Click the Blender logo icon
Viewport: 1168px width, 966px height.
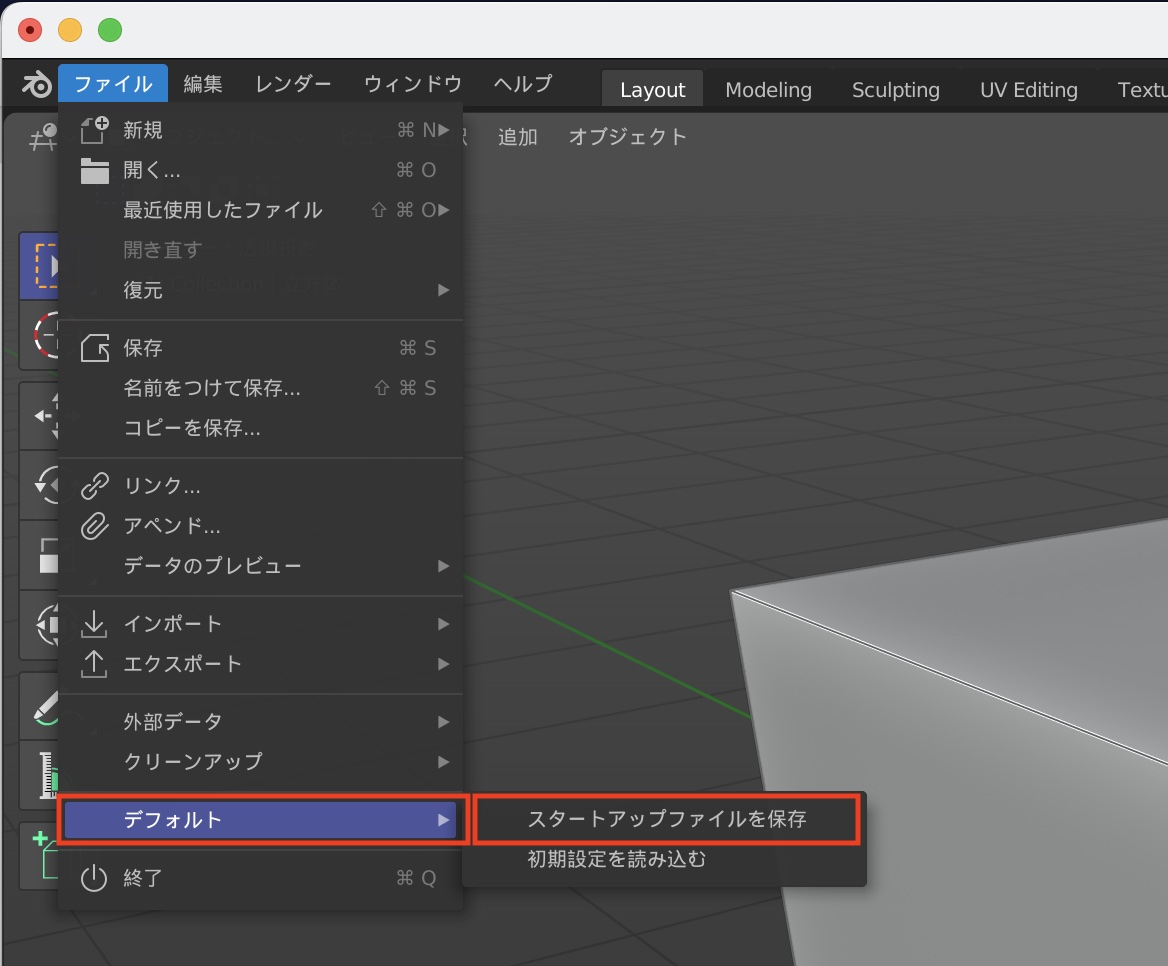coord(37,85)
